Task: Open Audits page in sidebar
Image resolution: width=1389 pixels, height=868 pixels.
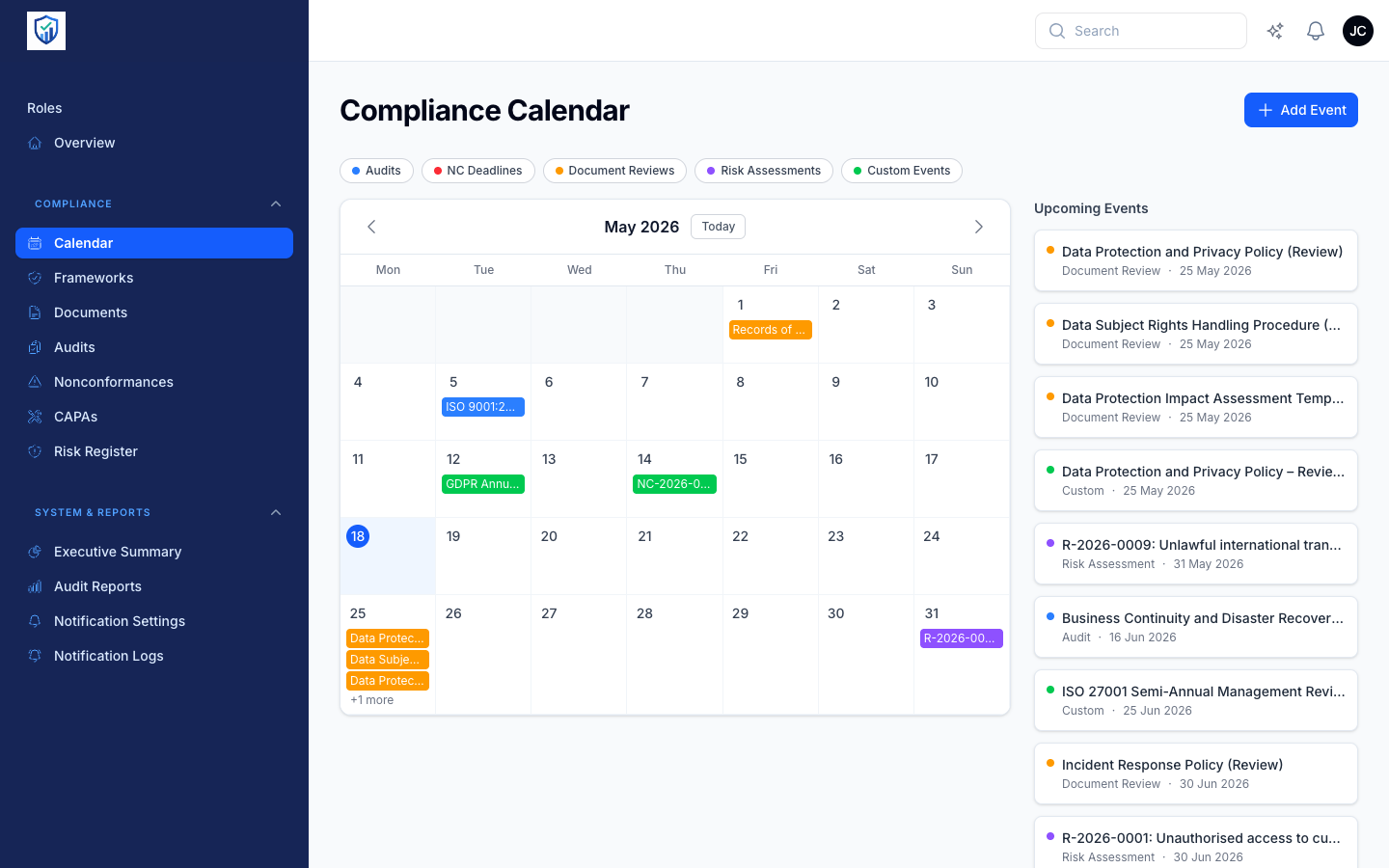Action: coord(154,347)
